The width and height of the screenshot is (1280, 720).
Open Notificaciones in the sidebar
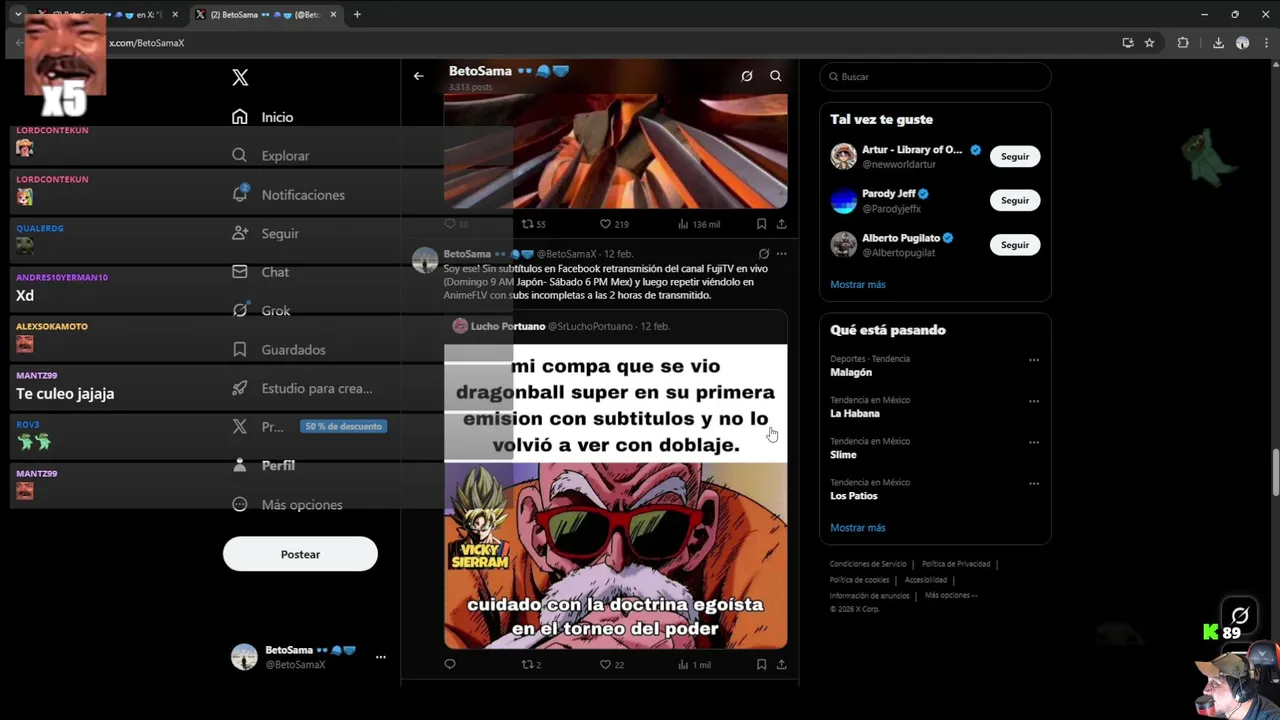(x=288, y=195)
